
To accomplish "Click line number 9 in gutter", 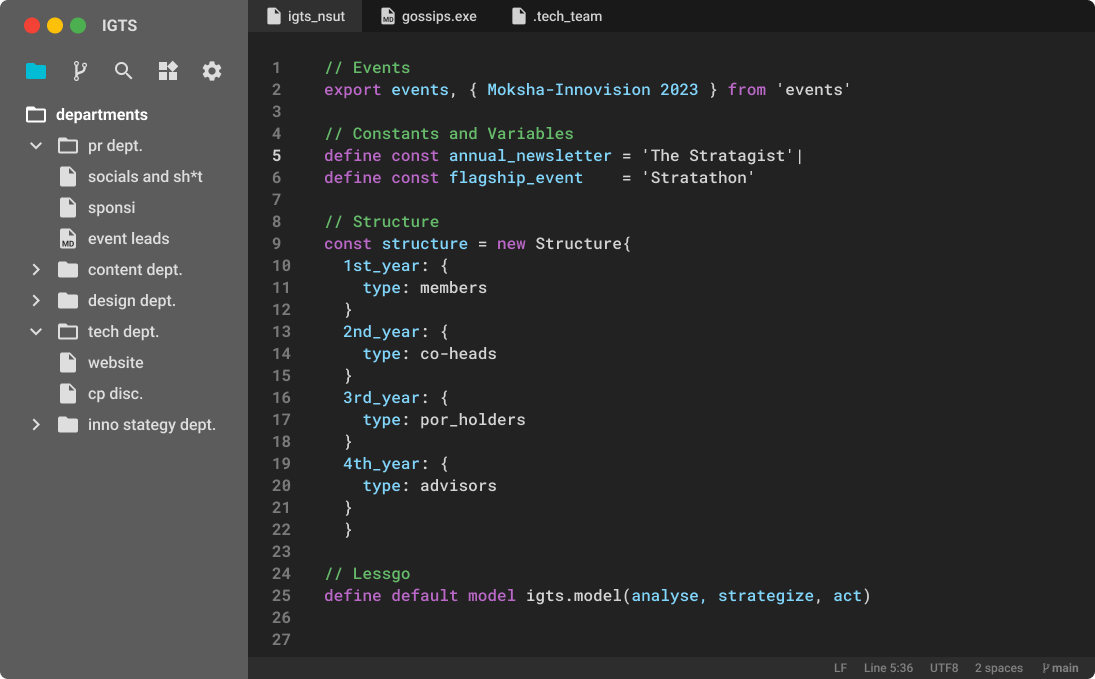I will (277, 244).
